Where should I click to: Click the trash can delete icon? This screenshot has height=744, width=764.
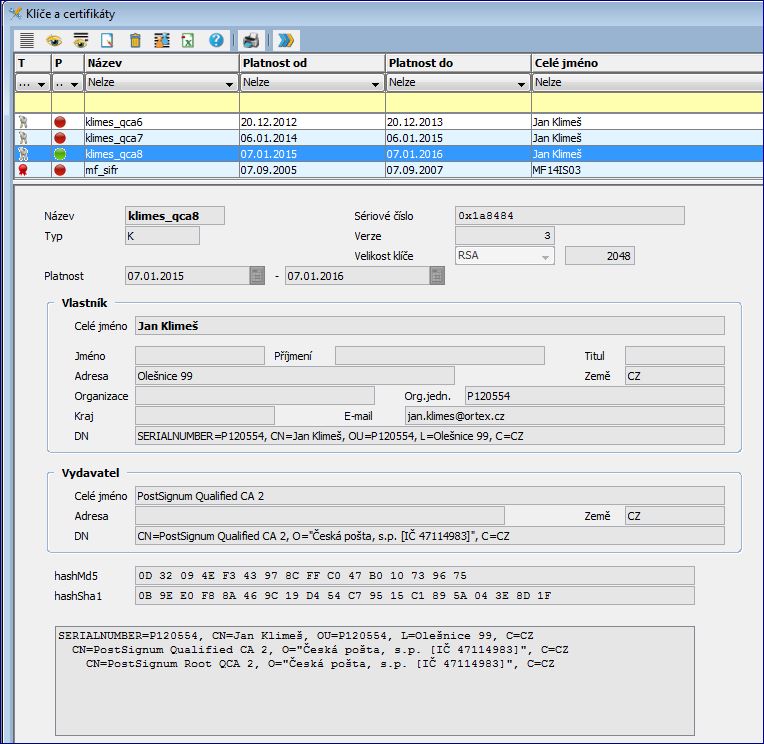click(135, 41)
